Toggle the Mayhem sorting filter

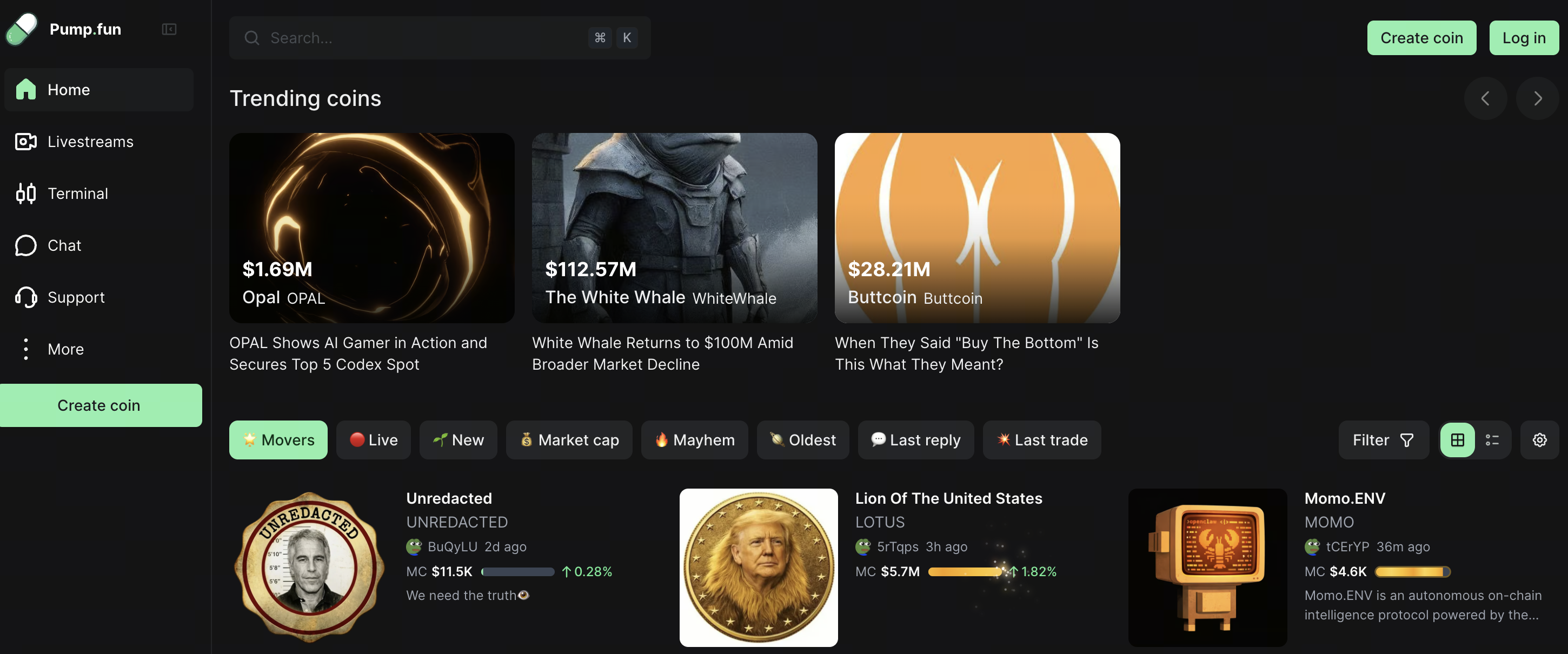(694, 439)
